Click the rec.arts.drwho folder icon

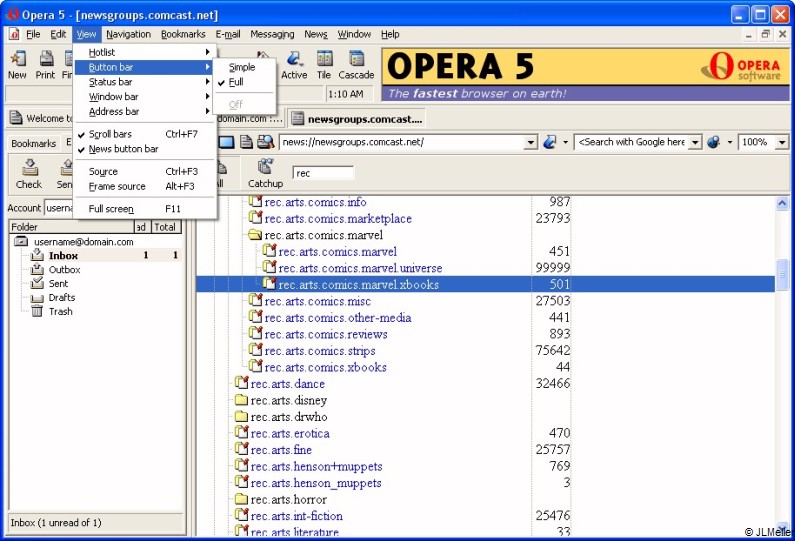tap(241, 417)
